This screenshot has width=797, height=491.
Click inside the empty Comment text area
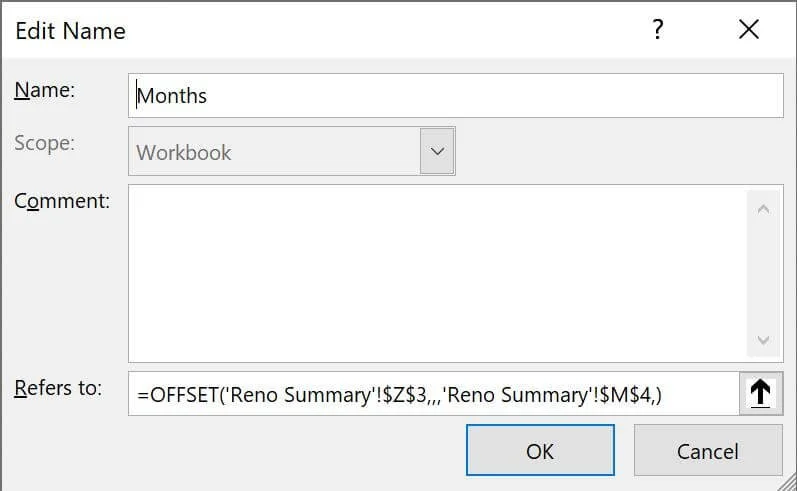437,273
